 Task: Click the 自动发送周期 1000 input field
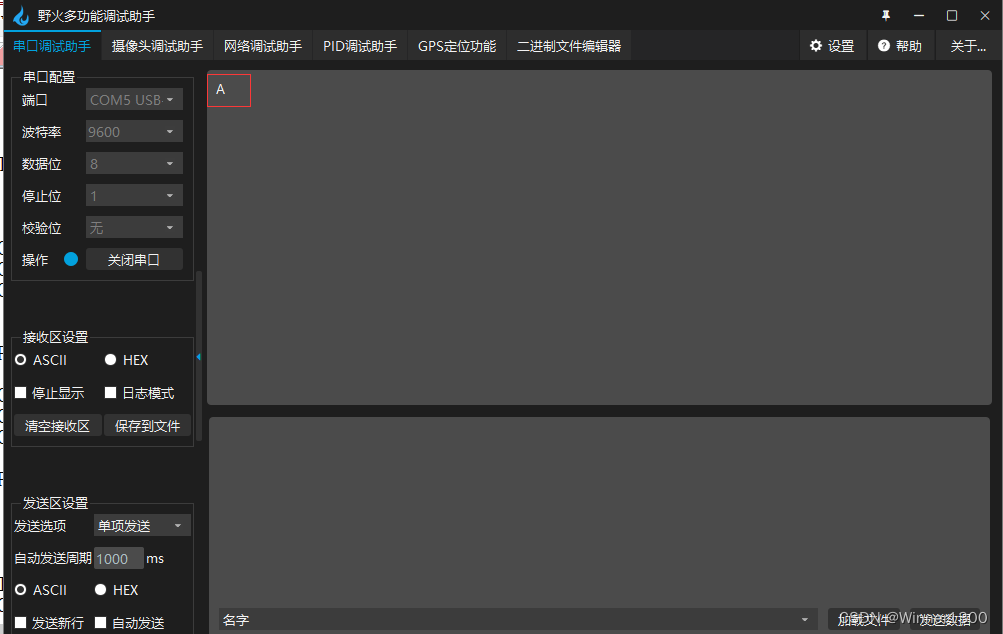[x=118, y=559]
